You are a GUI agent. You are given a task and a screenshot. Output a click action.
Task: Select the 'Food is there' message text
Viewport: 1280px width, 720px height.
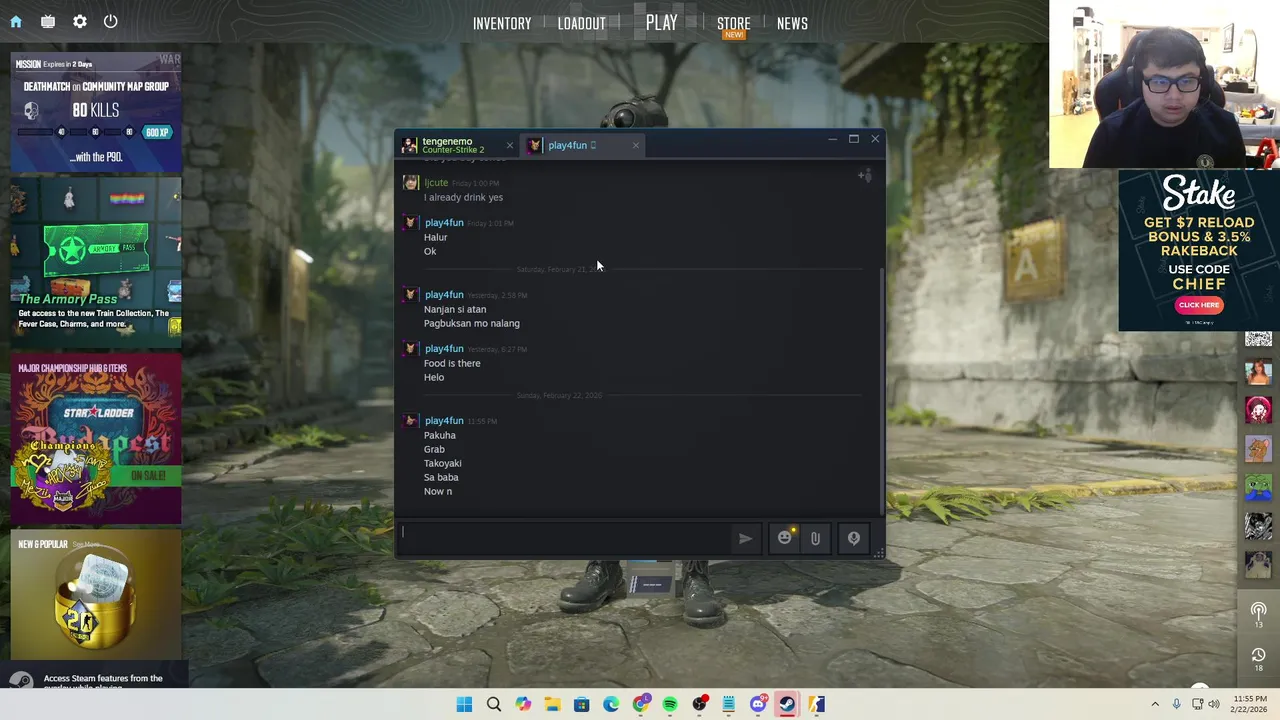click(452, 363)
